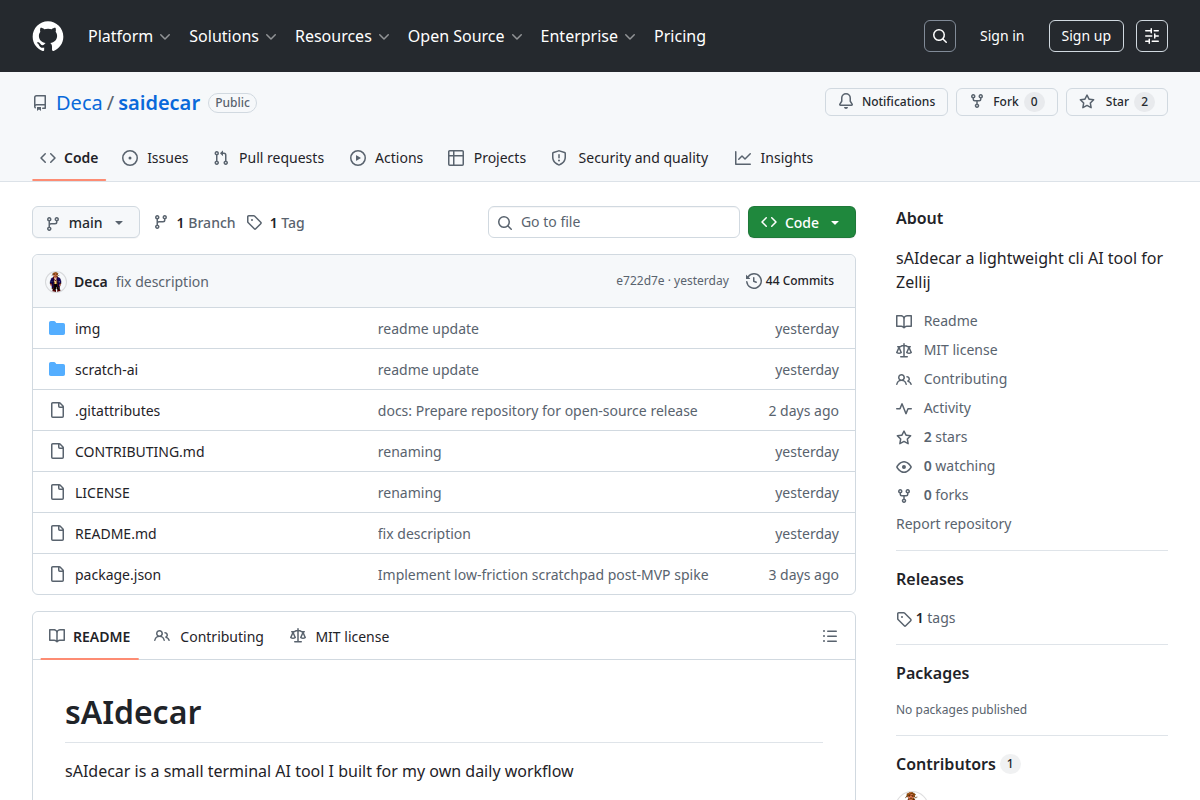Click the Activity pulse icon
The height and width of the screenshot is (800, 1200).
click(904, 408)
